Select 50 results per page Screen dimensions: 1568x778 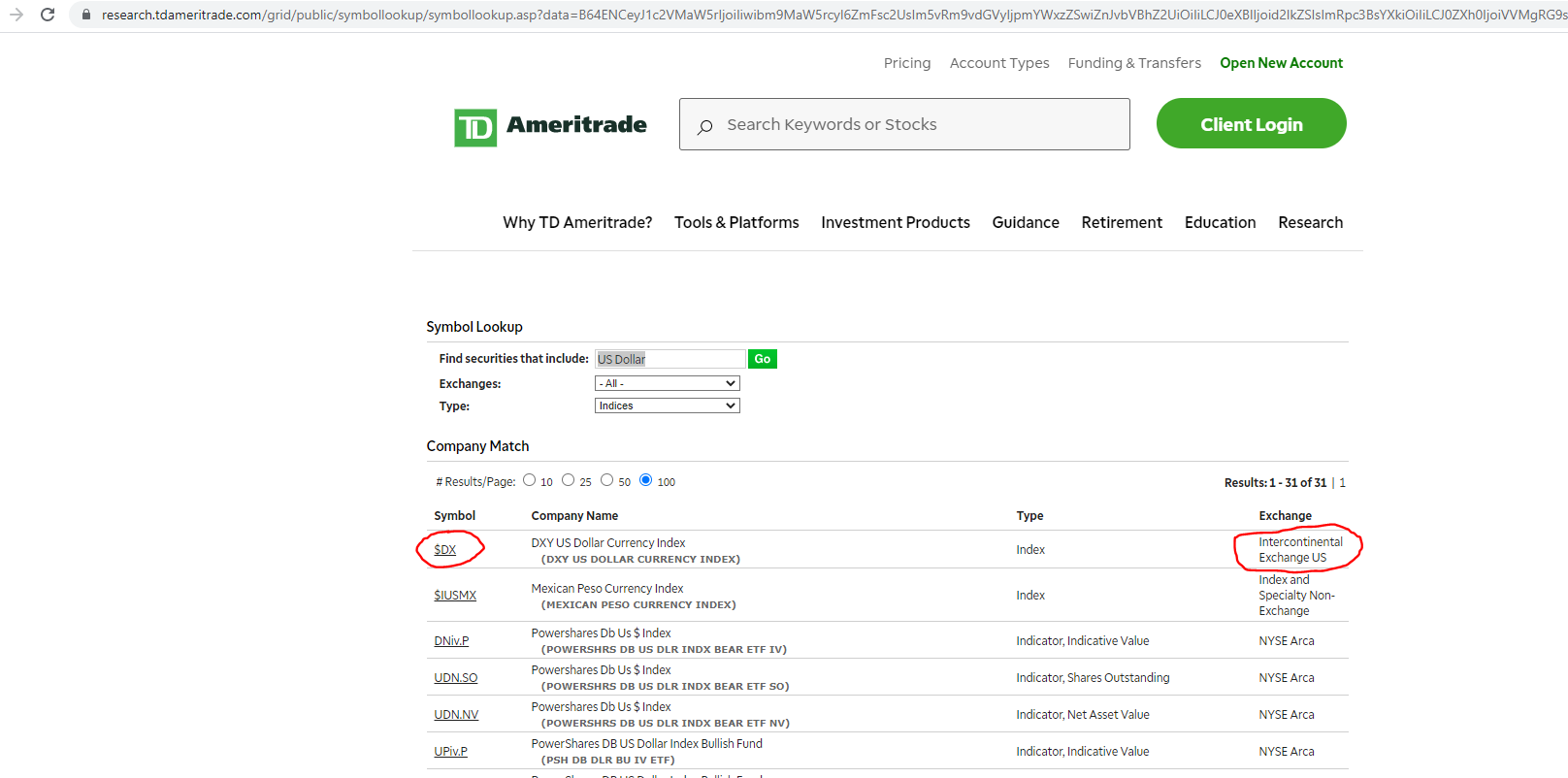[x=606, y=479]
